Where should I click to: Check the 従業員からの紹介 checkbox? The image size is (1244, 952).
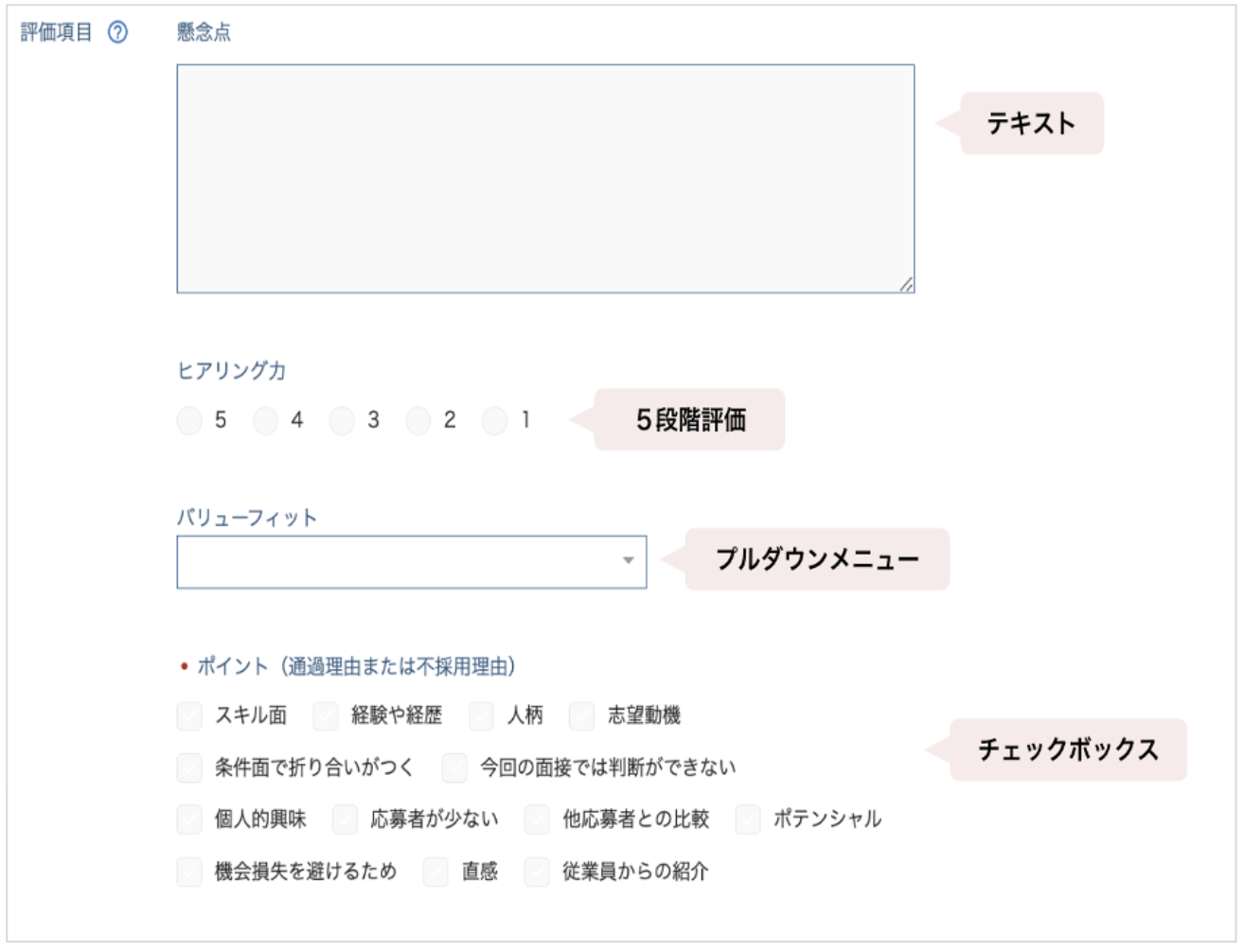point(537,872)
